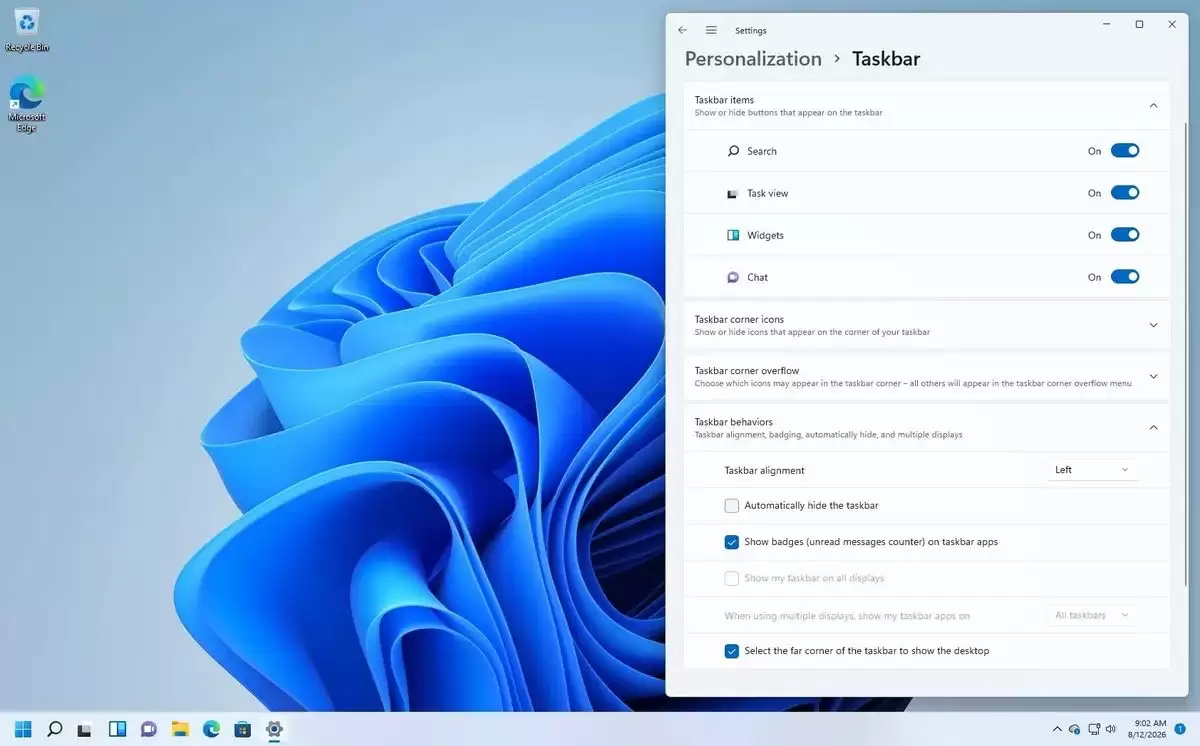Click the Search magnifier icon in Taskbar items

[733, 151]
